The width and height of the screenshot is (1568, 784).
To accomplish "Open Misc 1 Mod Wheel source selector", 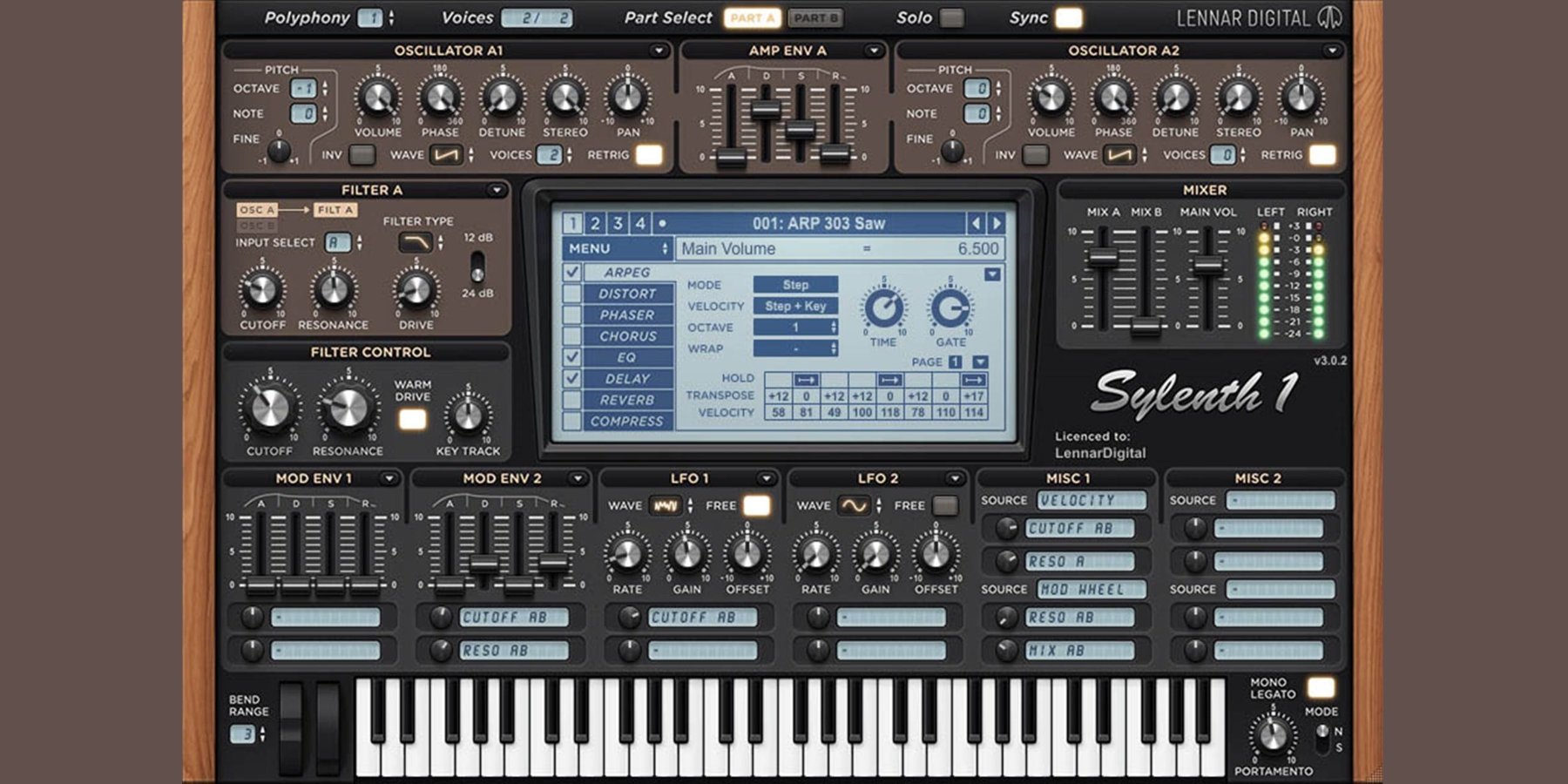I will 1092,590.
